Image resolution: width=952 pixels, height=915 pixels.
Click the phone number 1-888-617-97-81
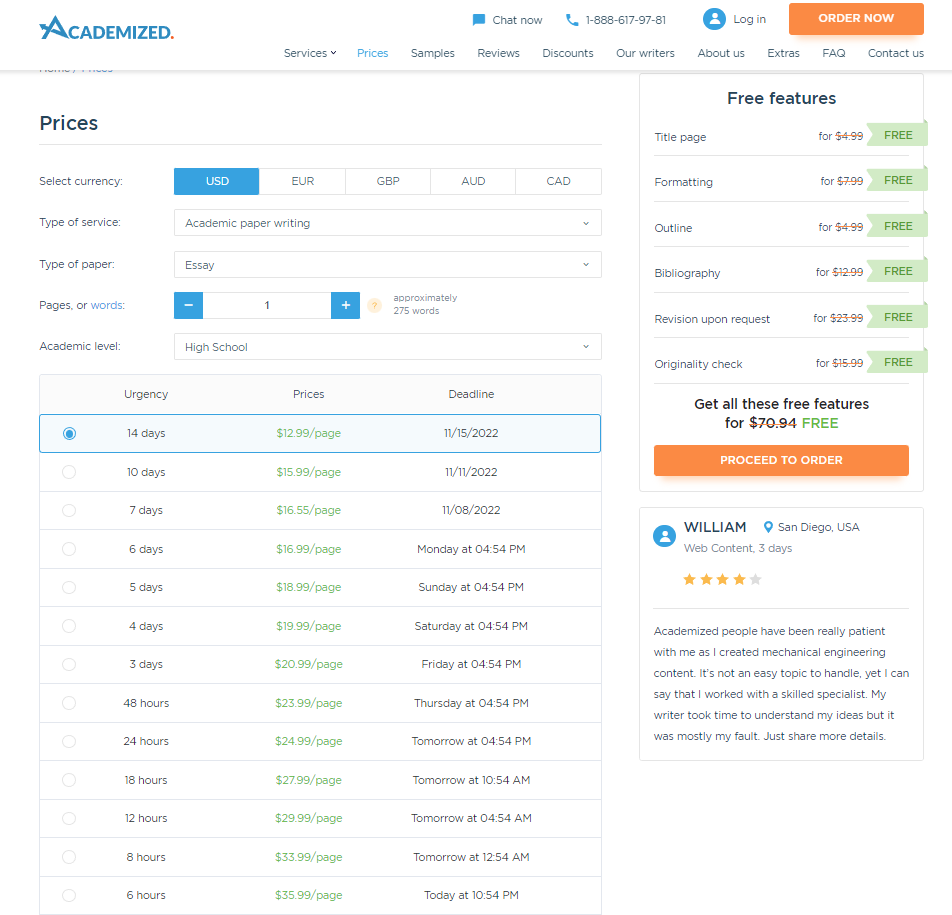click(x=625, y=20)
